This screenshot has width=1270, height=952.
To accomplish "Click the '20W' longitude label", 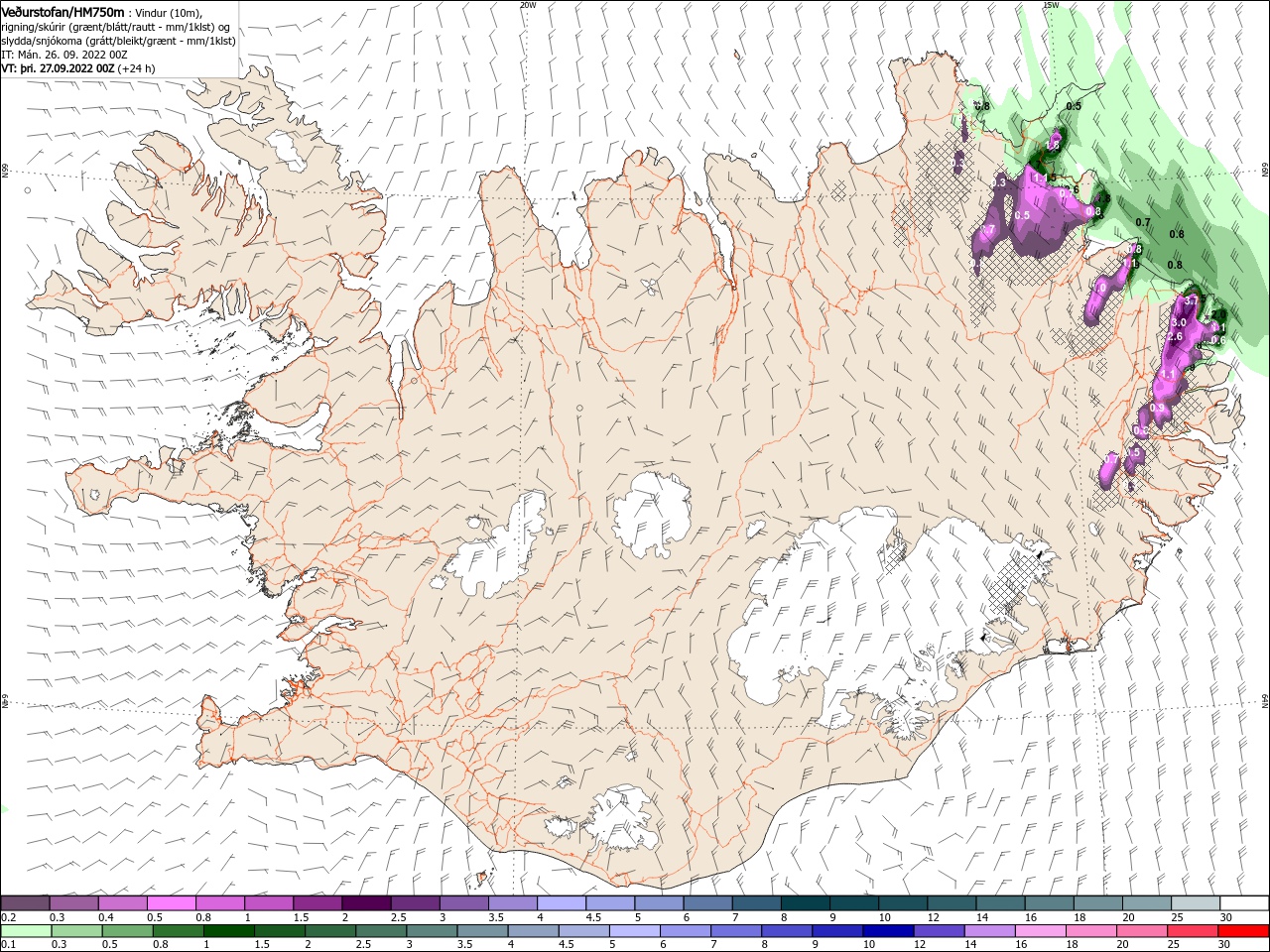I will click(528, 5).
